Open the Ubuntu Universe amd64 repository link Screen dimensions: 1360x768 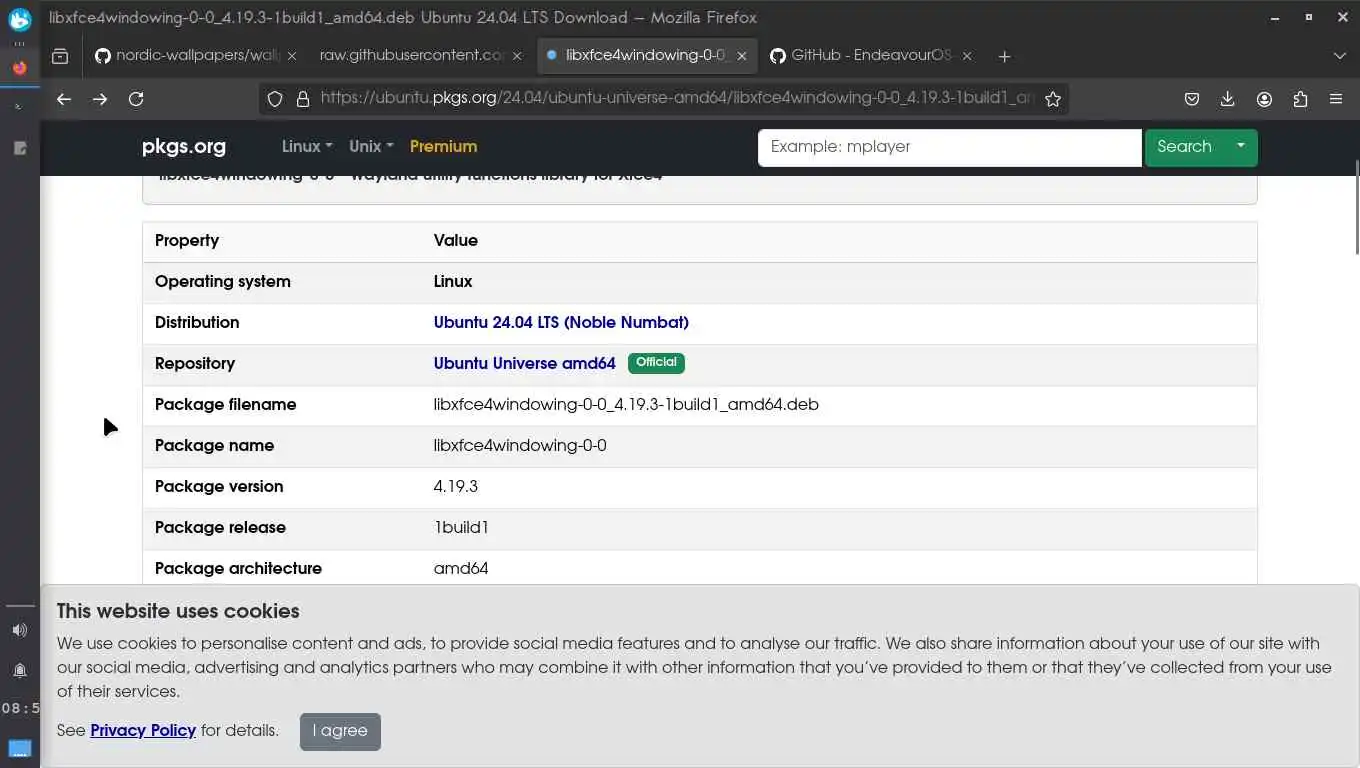click(x=525, y=364)
